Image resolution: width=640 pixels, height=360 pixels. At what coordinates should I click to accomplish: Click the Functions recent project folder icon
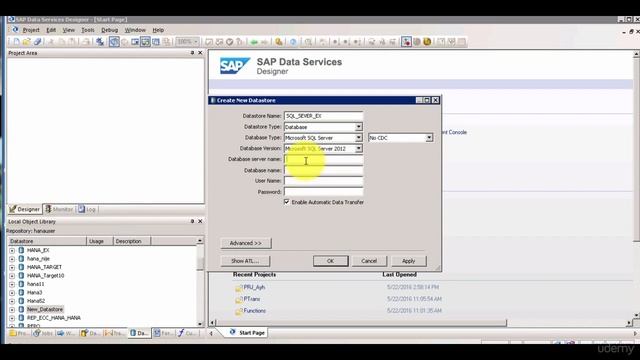click(x=239, y=312)
